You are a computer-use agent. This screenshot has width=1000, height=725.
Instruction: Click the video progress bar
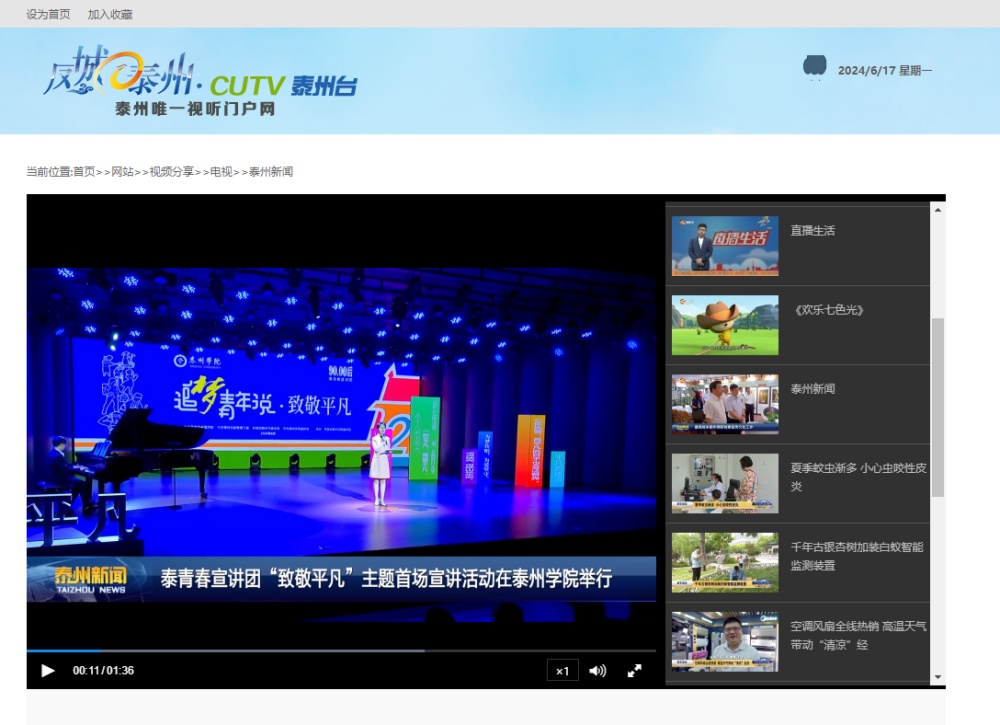click(340, 651)
